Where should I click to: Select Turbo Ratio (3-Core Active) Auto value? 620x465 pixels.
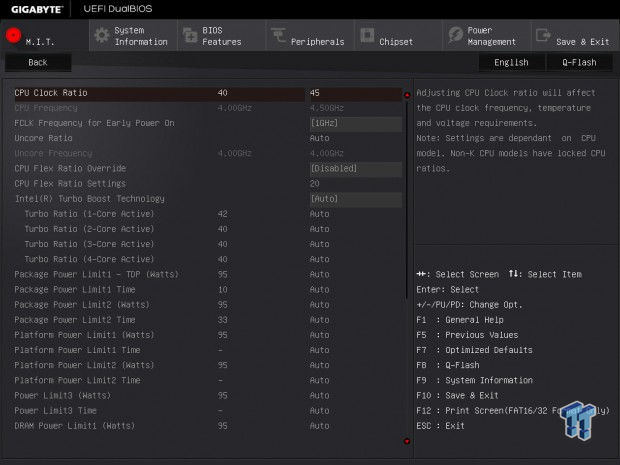click(x=319, y=244)
